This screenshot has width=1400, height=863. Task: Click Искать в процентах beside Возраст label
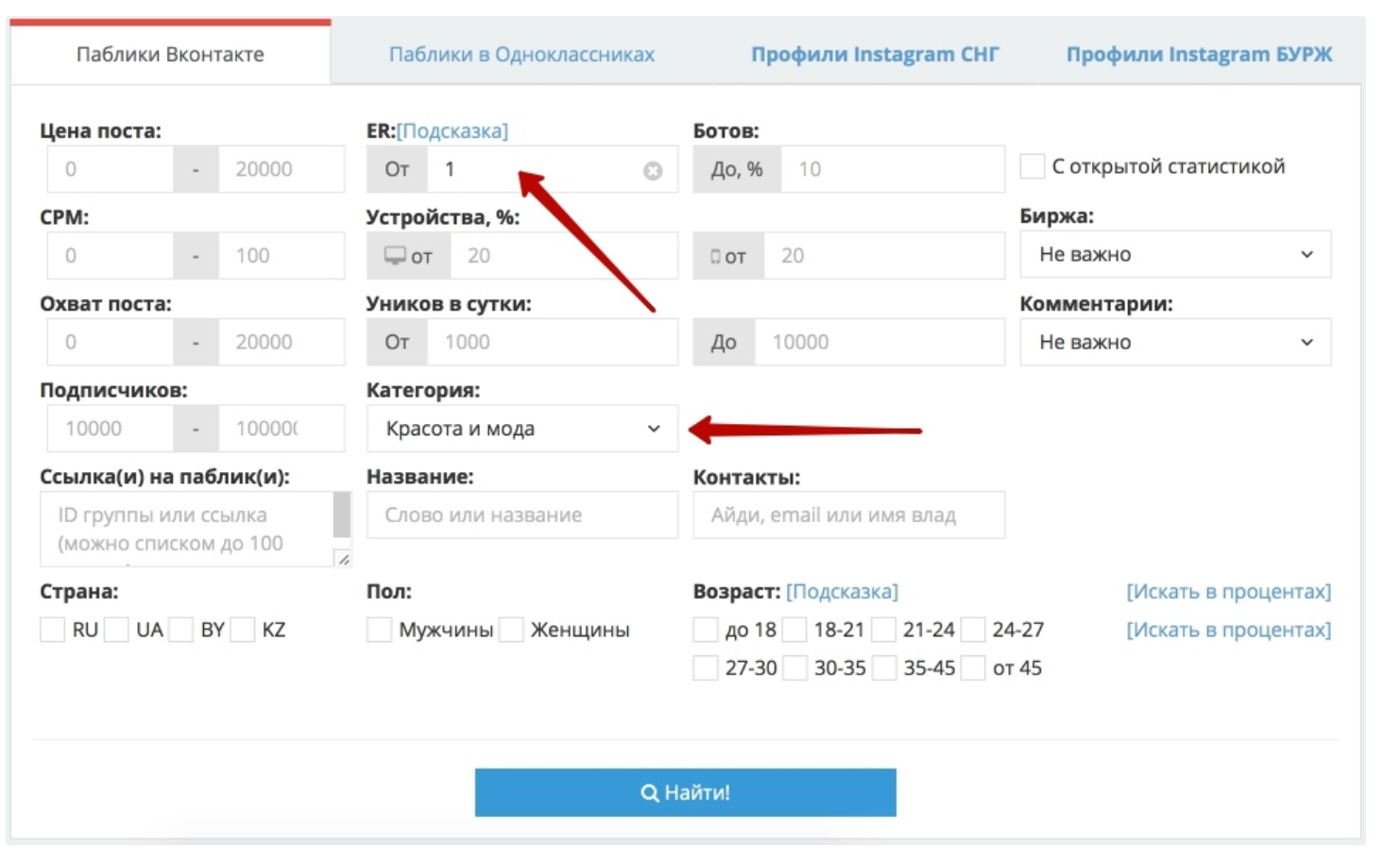(1228, 592)
